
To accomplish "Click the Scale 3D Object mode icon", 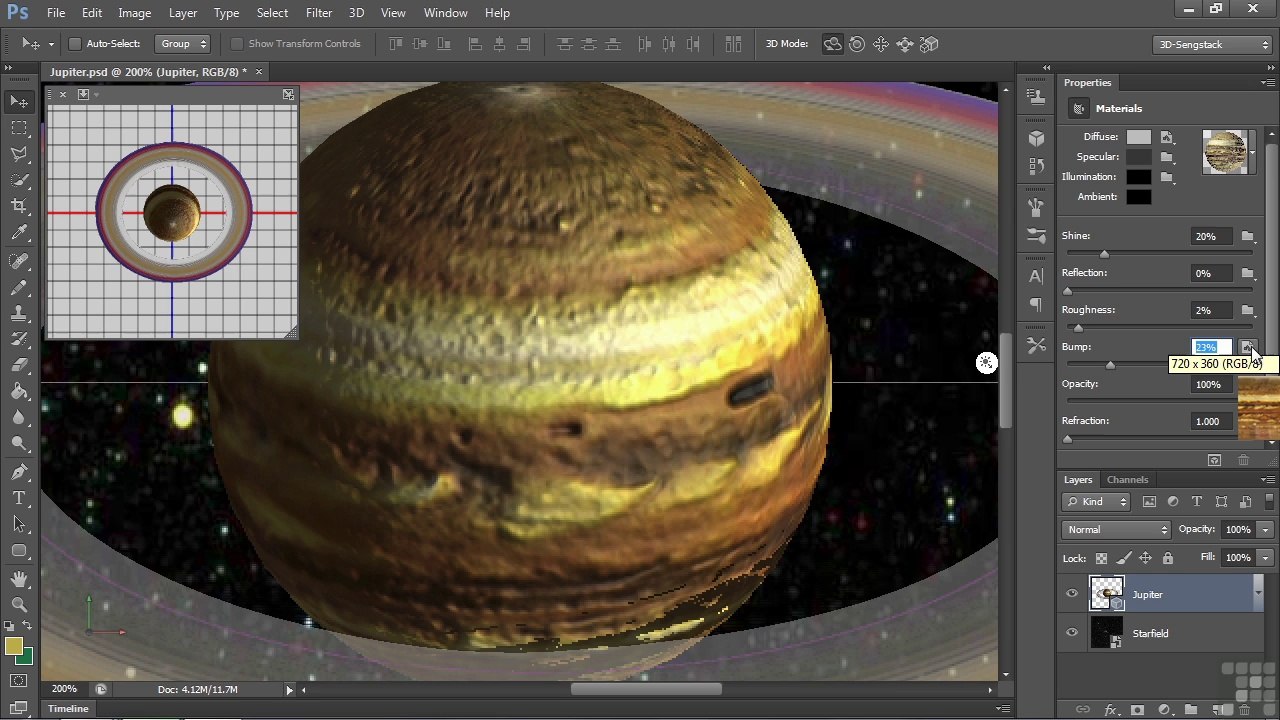I will point(929,44).
